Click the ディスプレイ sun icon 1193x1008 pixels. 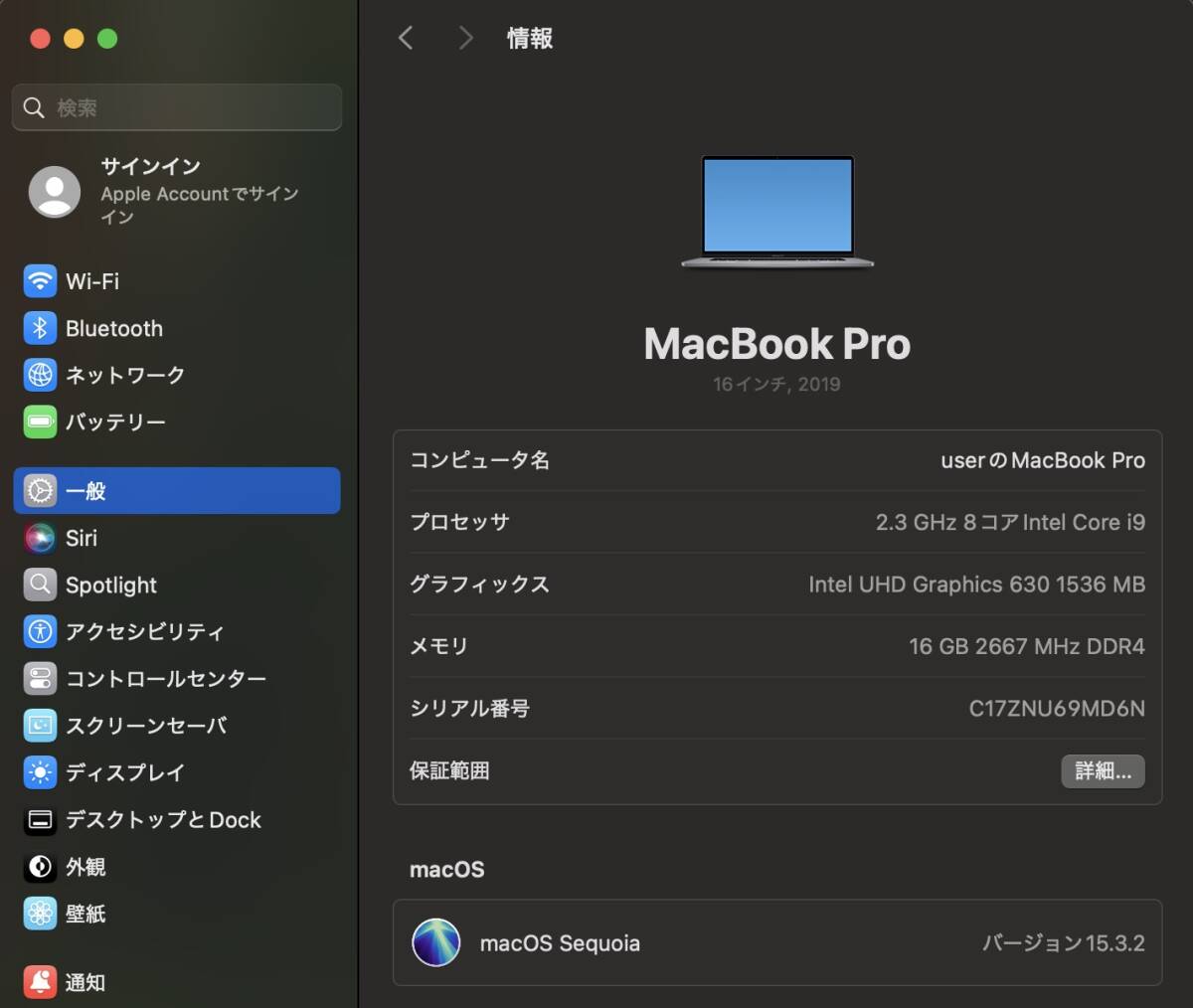coord(40,772)
